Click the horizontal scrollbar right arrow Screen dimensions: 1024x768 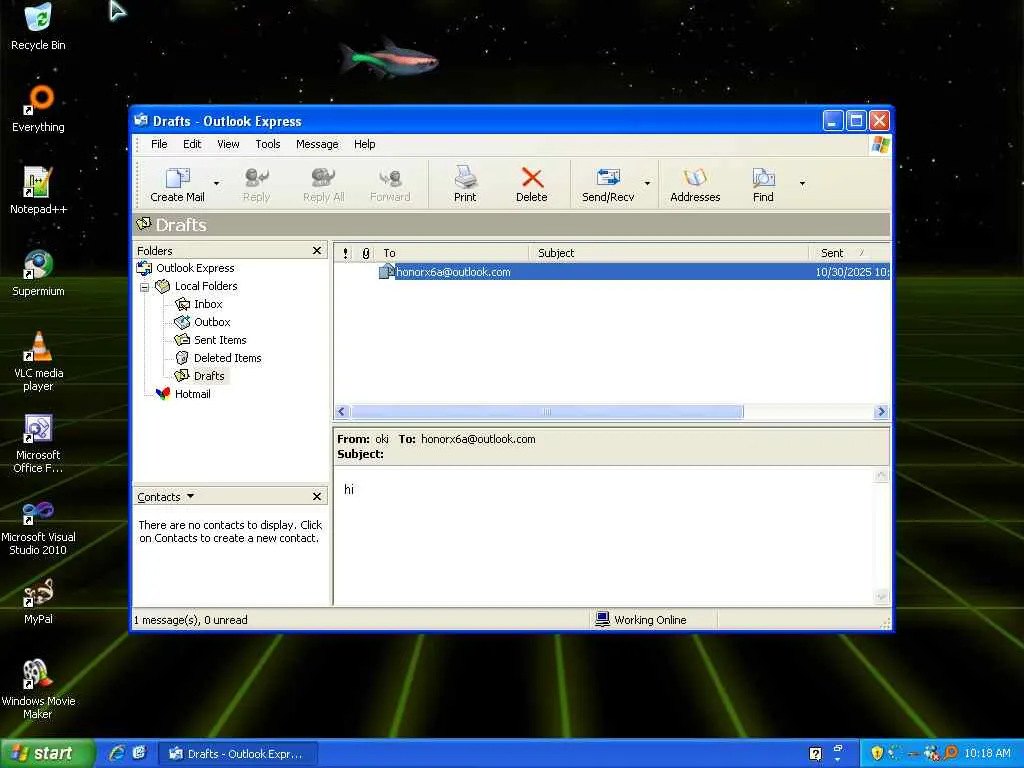(881, 412)
